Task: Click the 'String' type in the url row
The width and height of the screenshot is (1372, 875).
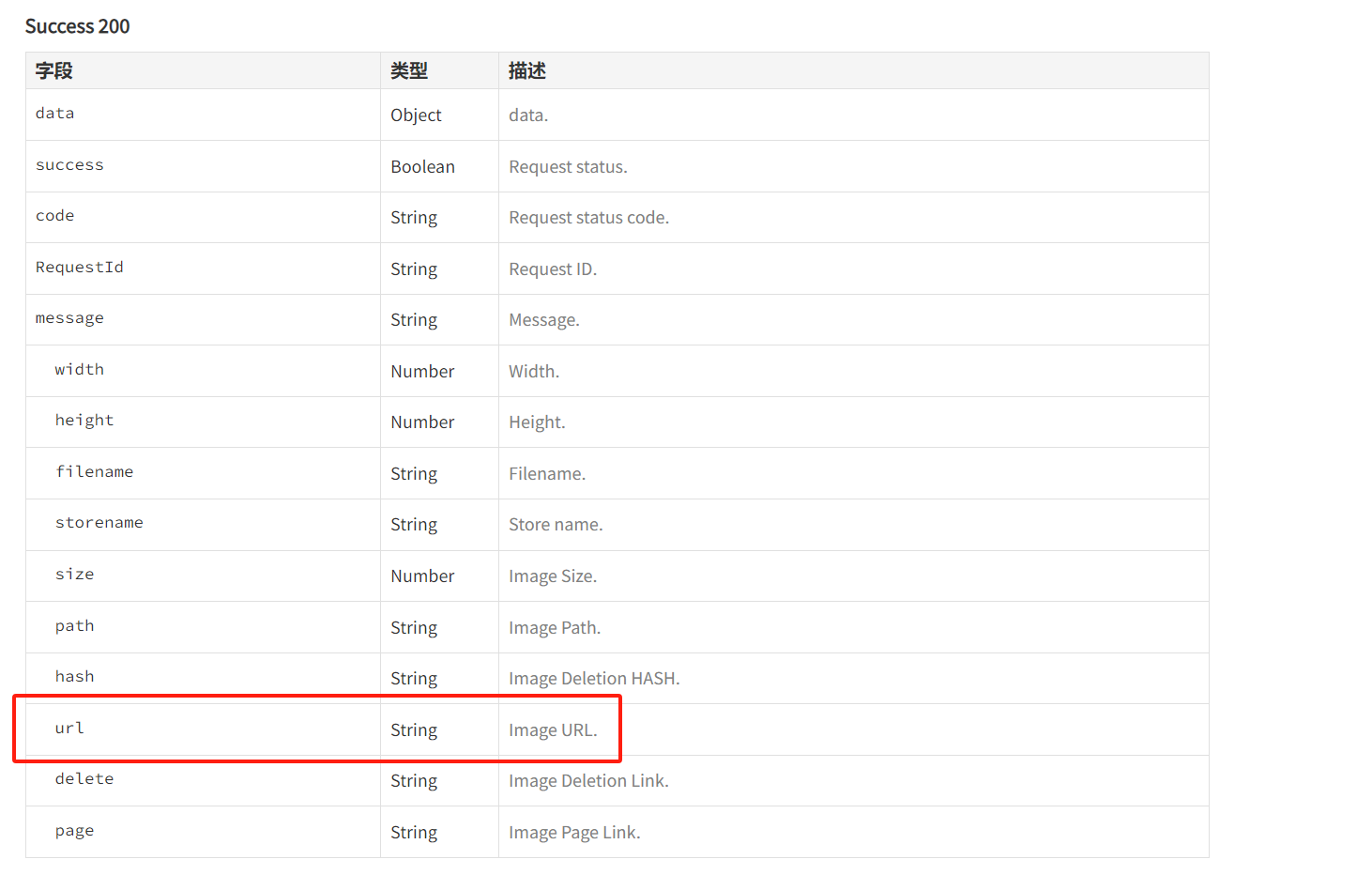Action: pos(414,729)
